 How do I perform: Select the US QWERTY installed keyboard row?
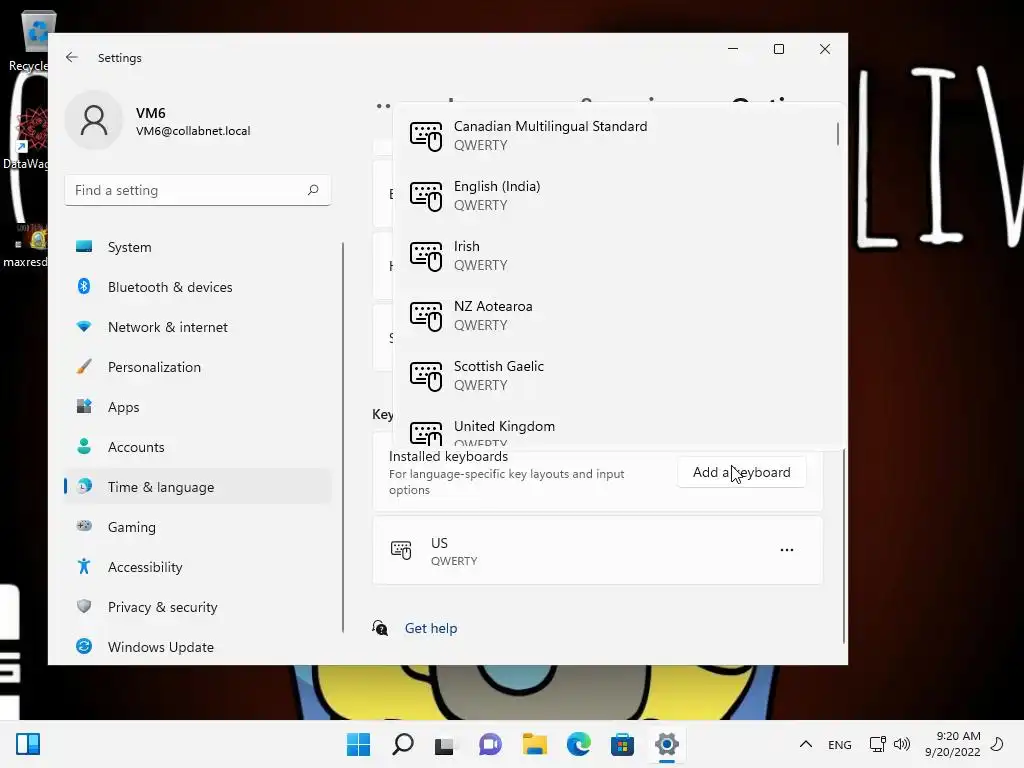pyautogui.click(x=598, y=551)
